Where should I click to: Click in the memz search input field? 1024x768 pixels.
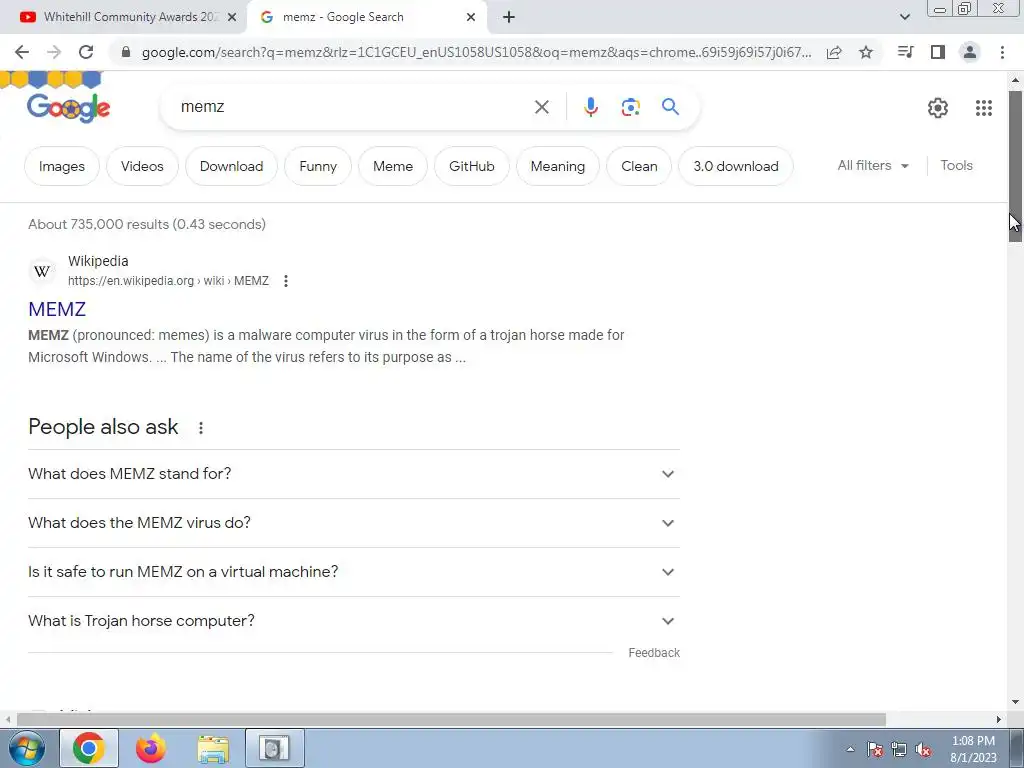tap(353, 106)
